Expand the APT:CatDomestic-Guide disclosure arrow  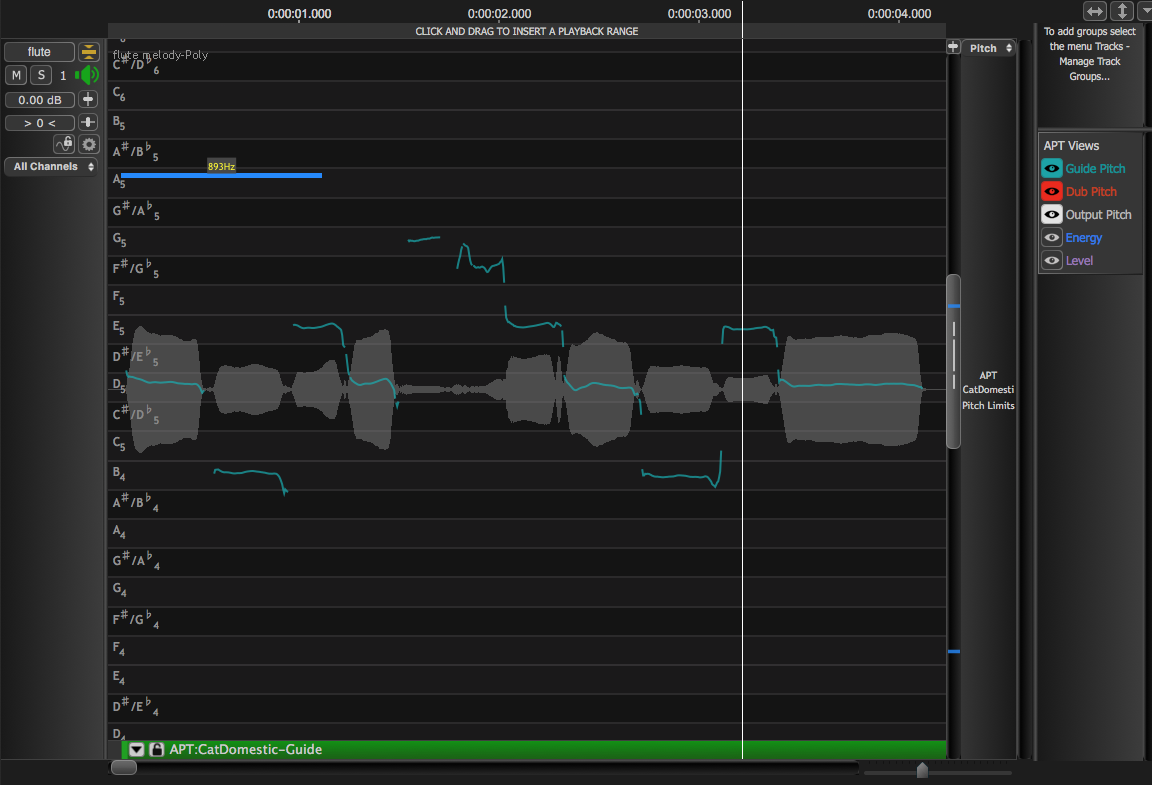(x=137, y=749)
